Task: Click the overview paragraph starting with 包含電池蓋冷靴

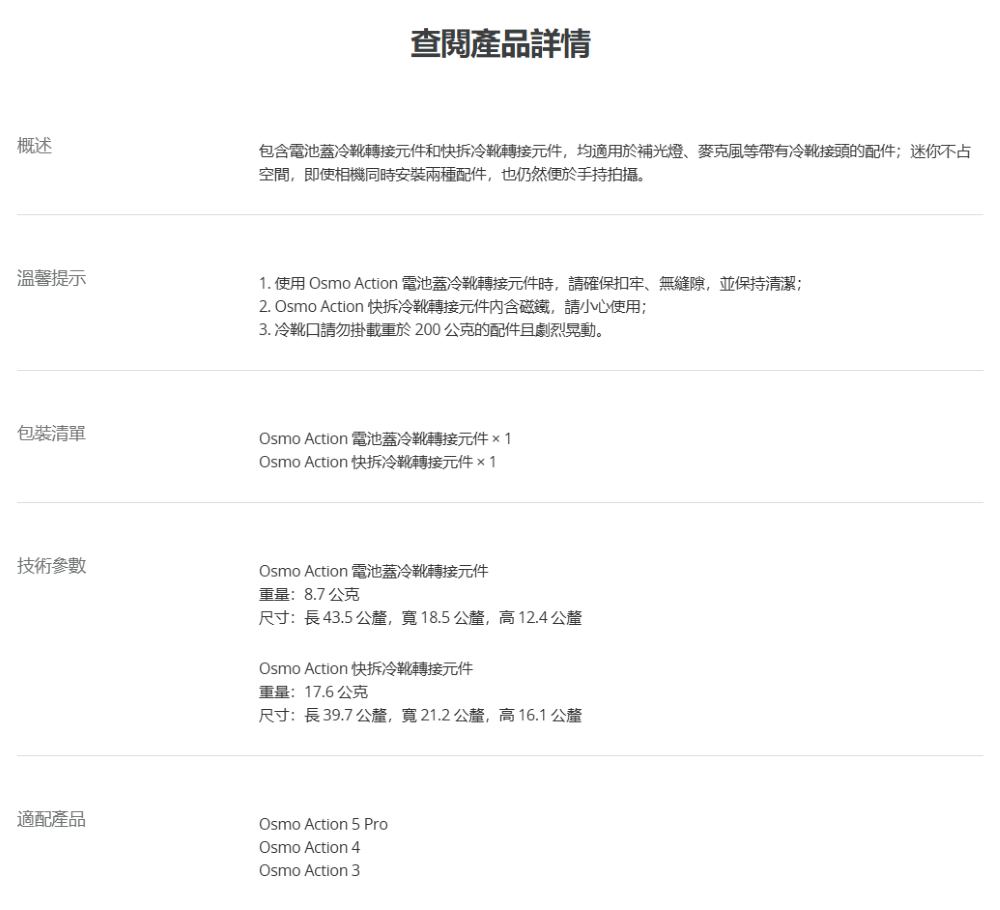Action: pyautogui.click(x=615, y=163)
